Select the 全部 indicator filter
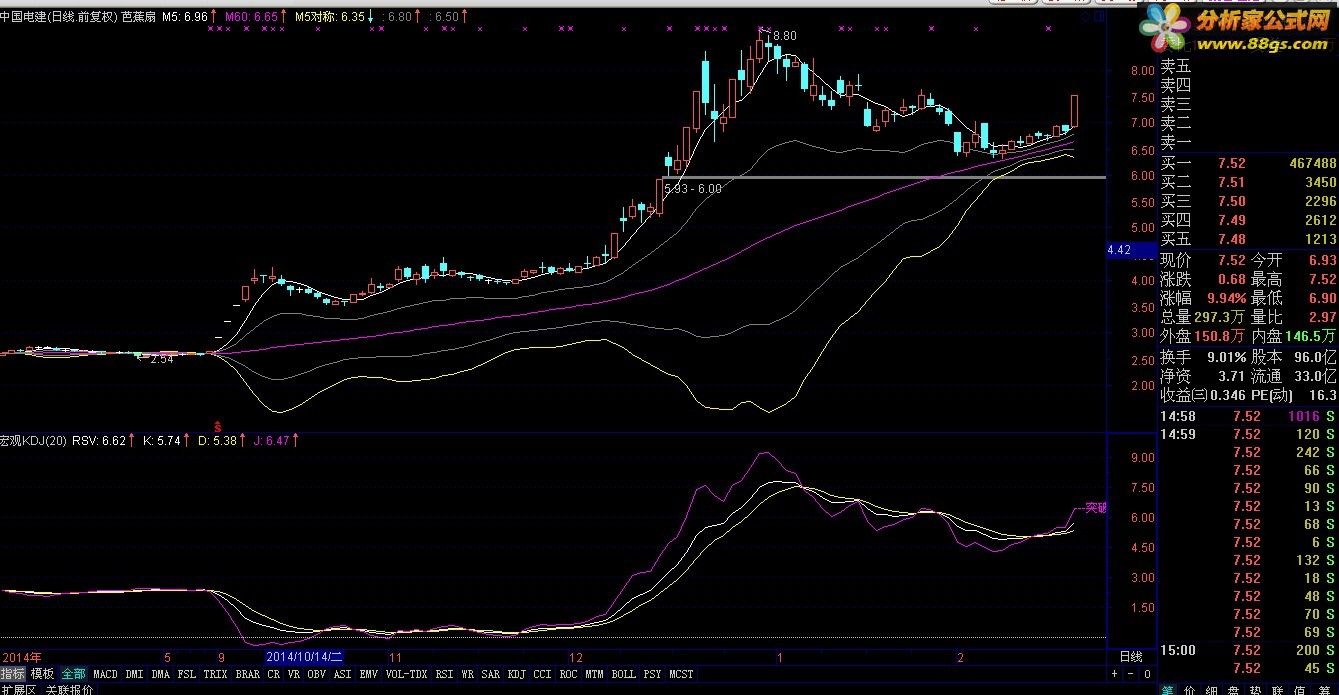This screenshot has height=695, width=1339. point(73,674)
